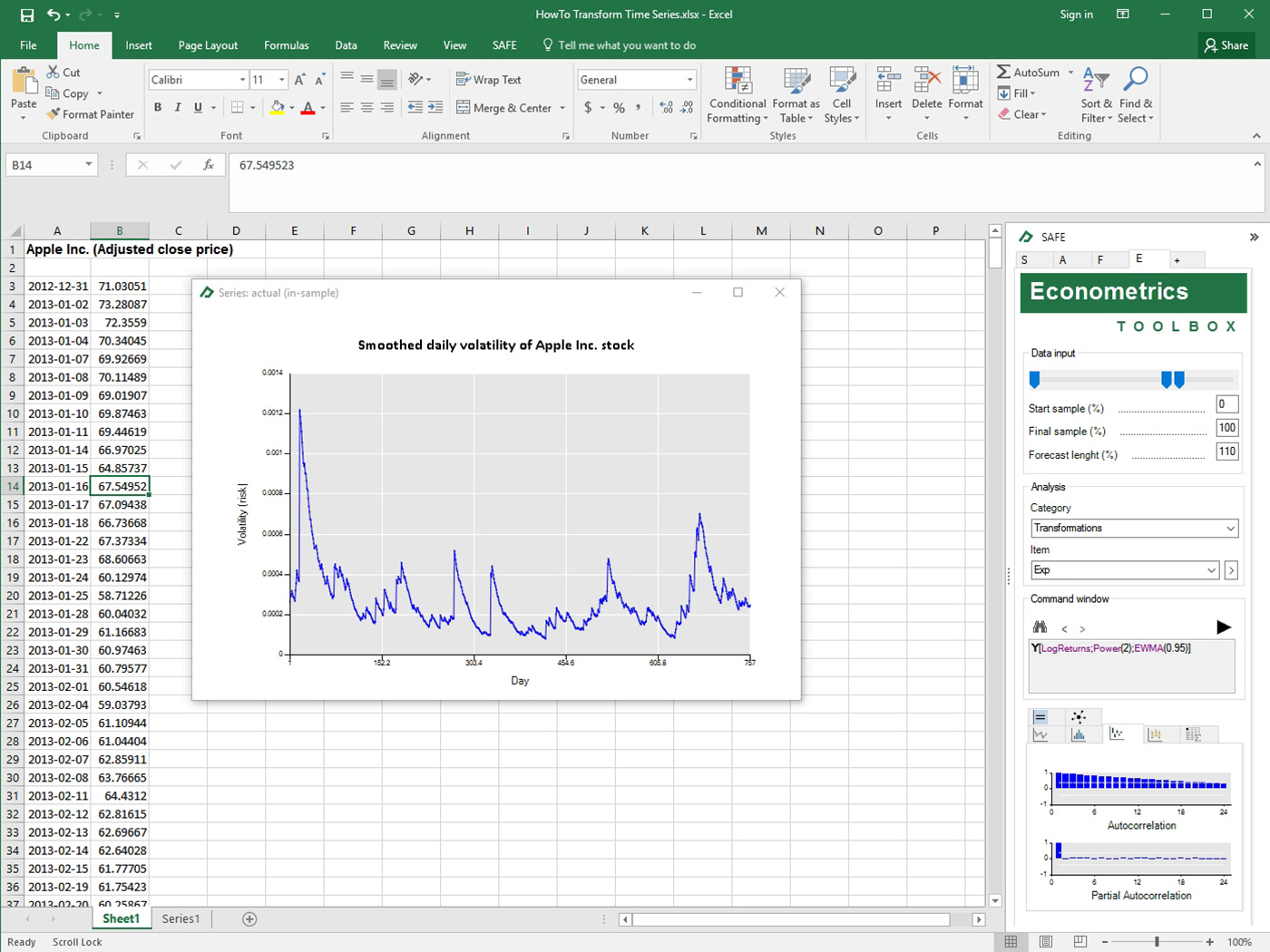Expand the formula bar
This screenshot has height=952, width=1270.
tap(1257, 164)
